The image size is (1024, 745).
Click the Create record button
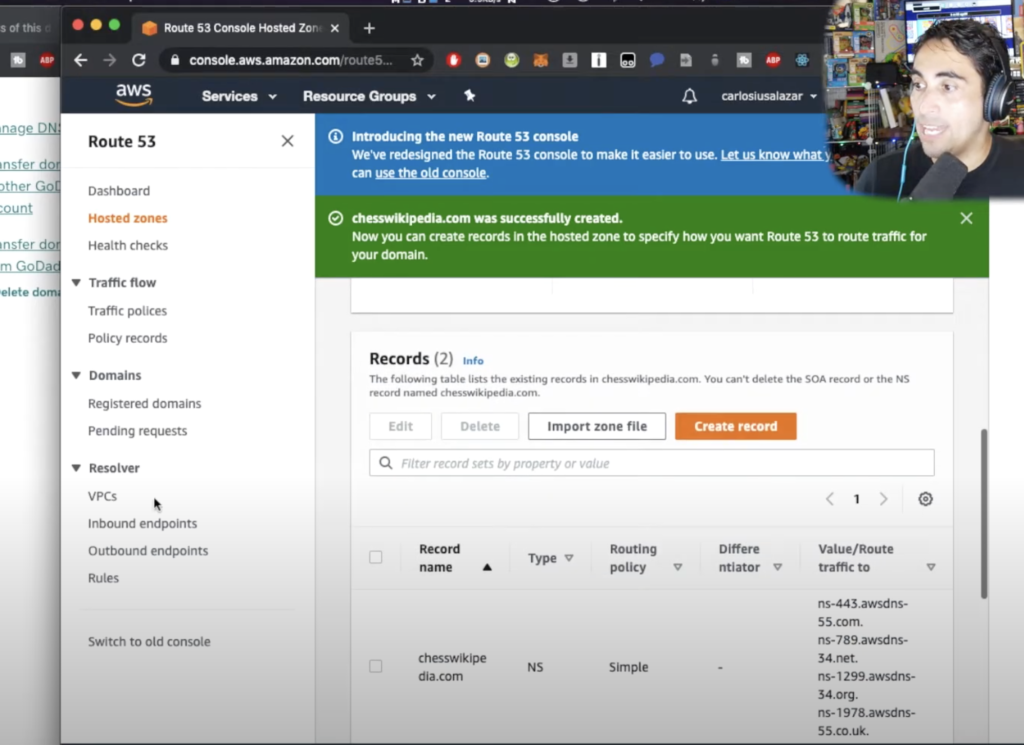735,426
